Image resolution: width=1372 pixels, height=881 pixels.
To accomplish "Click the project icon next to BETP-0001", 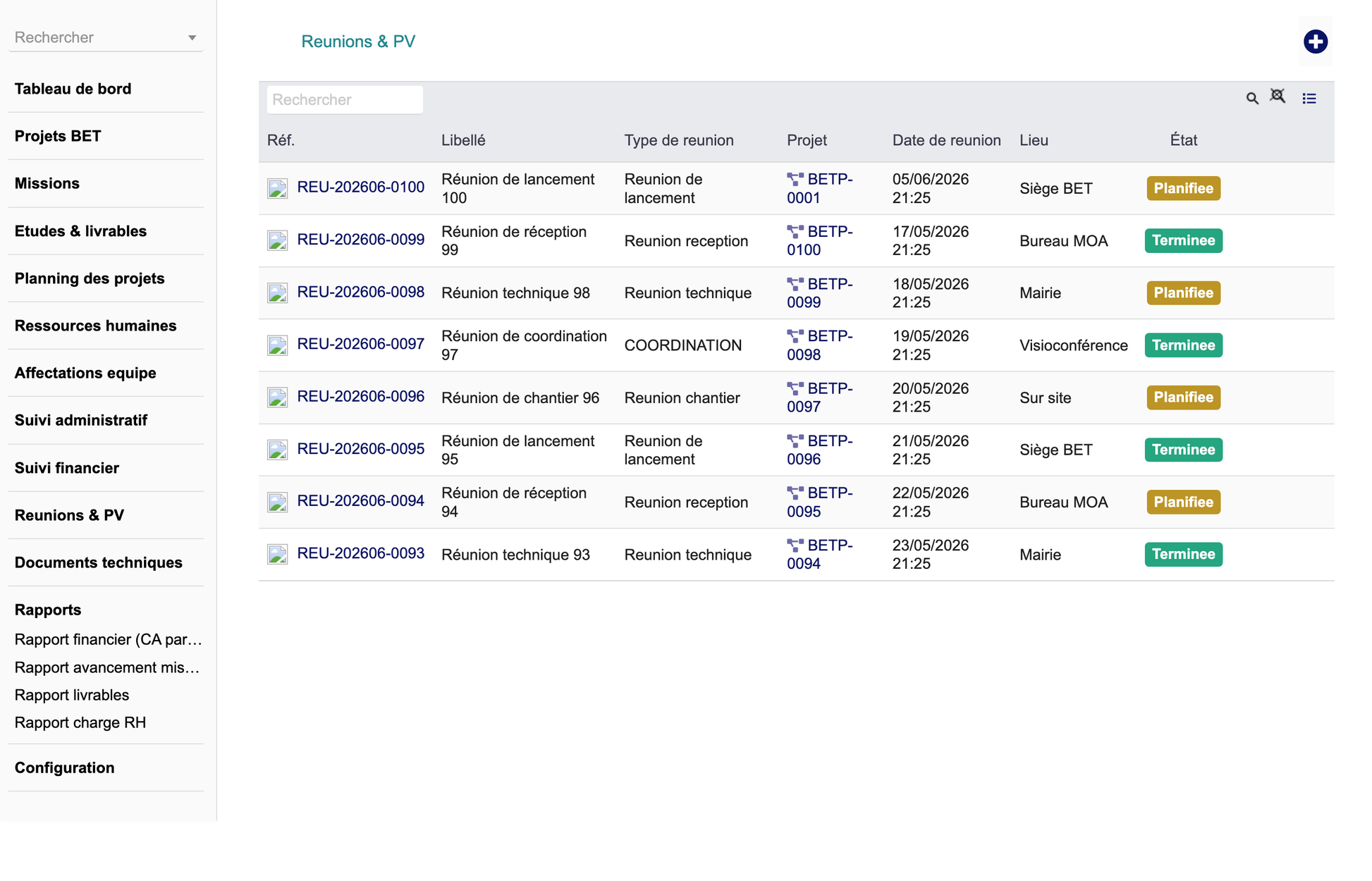I will 795,180.
